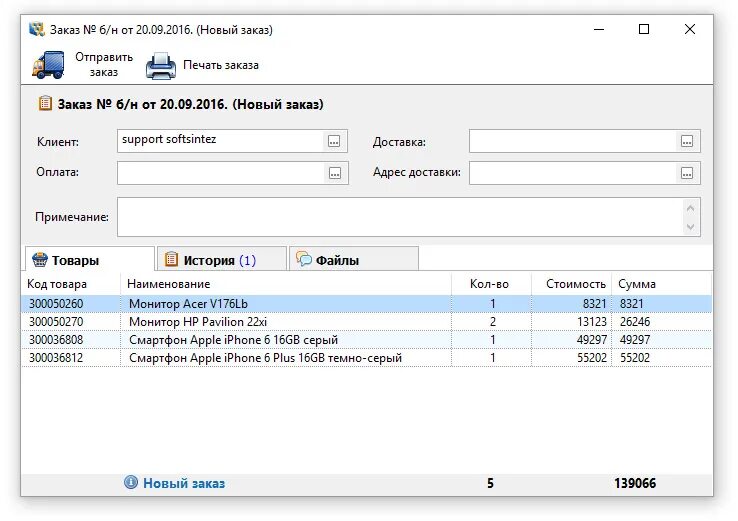Click the printer icon for order printing
This screenshot has width=738, height=521.
point(160,66)
